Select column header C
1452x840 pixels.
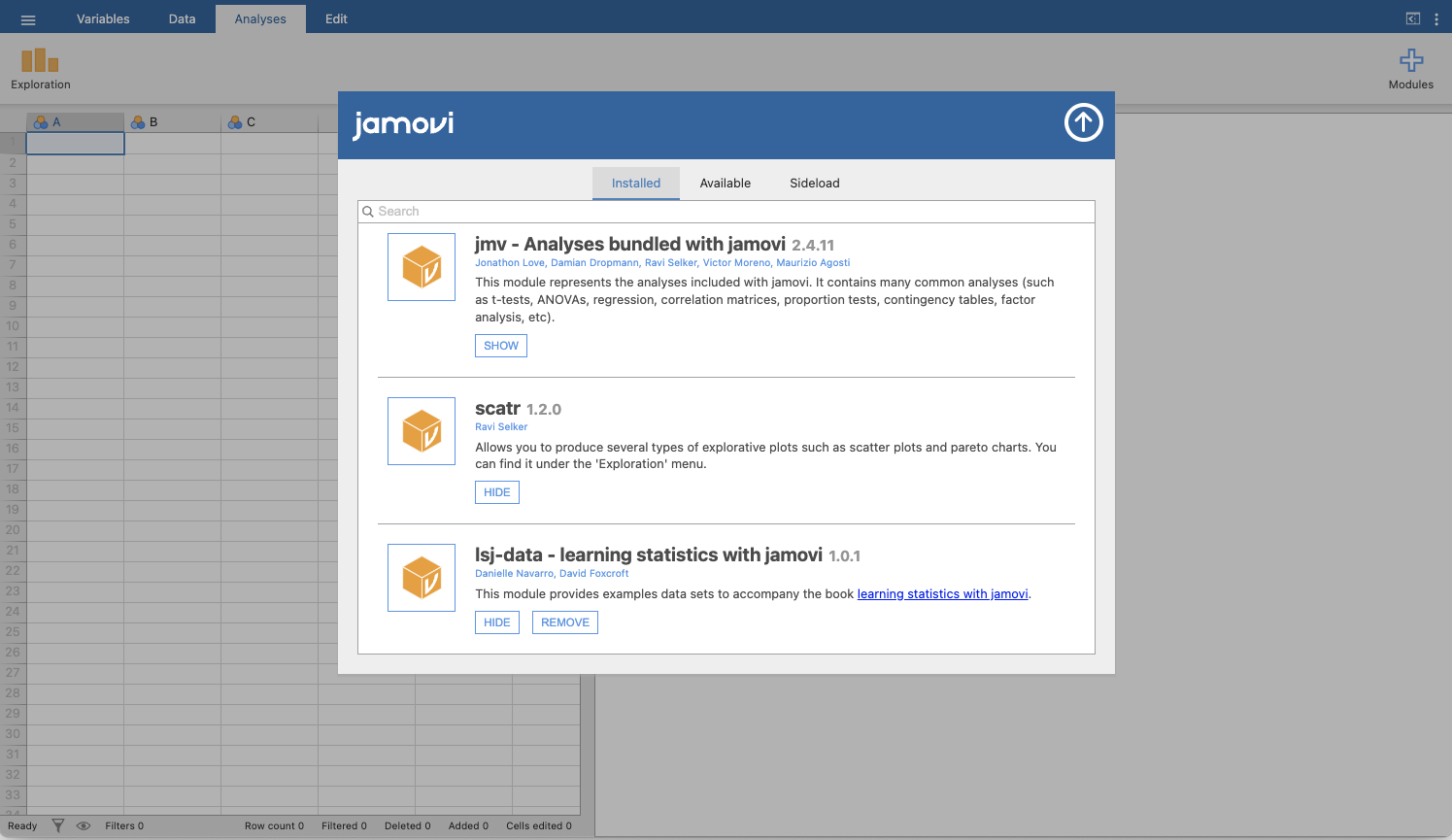pos(270,122)
